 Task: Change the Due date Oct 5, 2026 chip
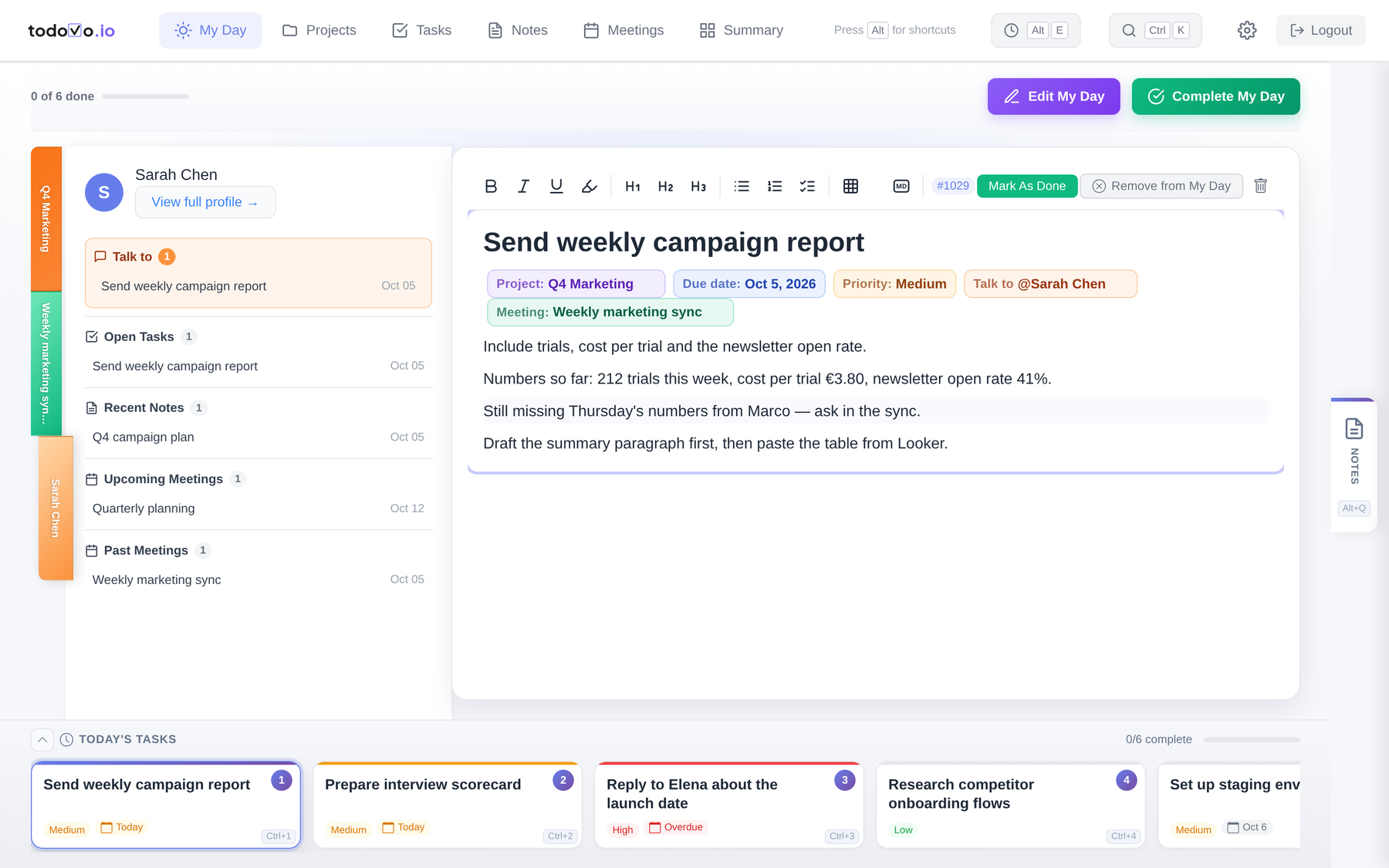pyautogui.click(x=749, y=284)
